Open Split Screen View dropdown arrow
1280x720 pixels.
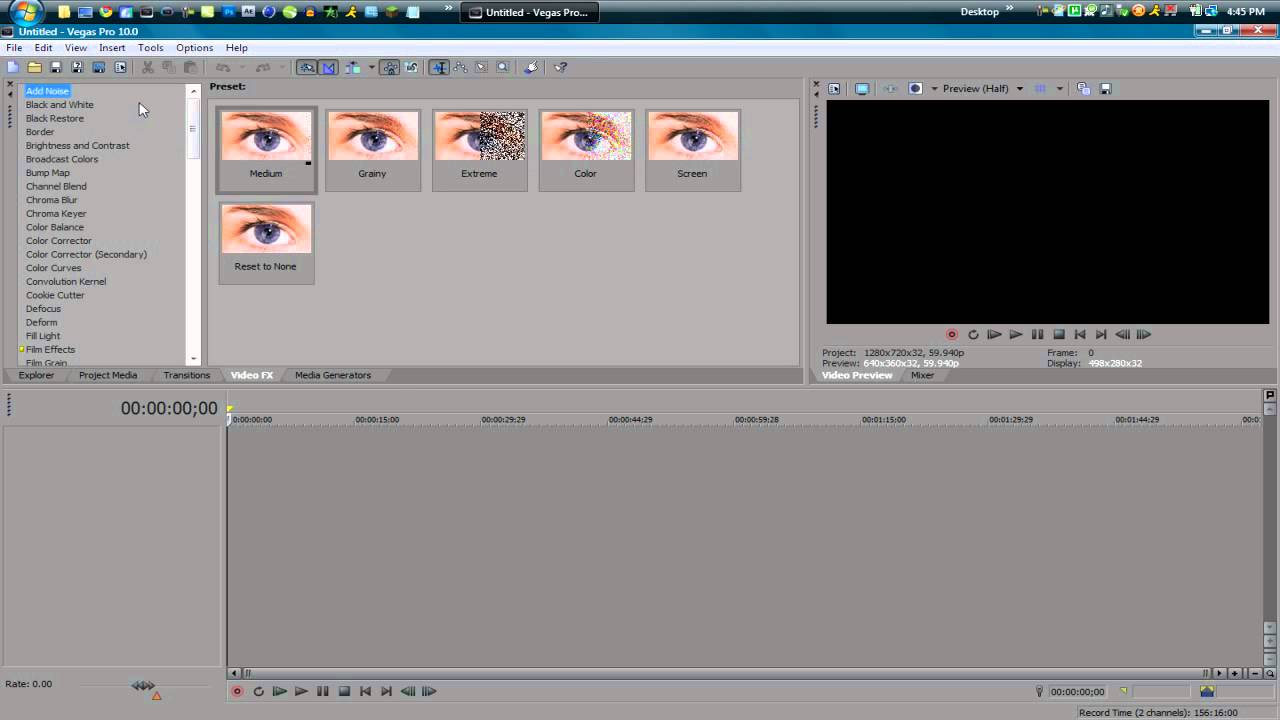point(934,88)
